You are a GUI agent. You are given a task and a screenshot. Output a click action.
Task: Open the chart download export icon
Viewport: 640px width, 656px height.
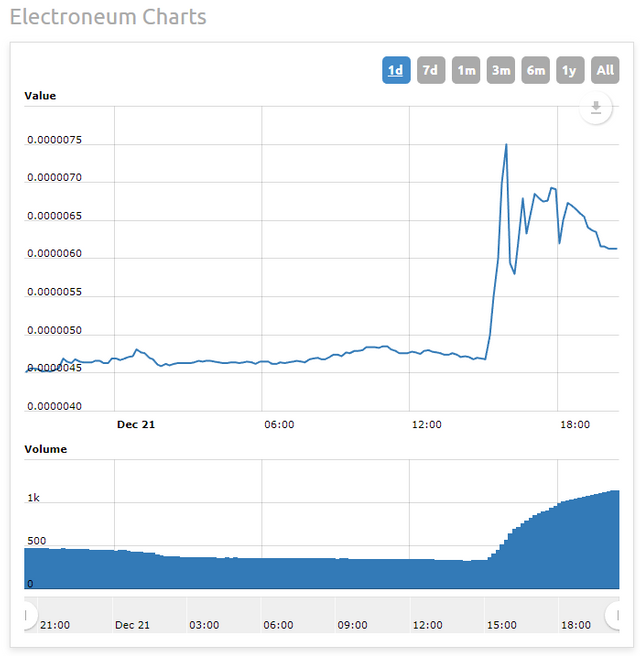[x=596, y=108]
